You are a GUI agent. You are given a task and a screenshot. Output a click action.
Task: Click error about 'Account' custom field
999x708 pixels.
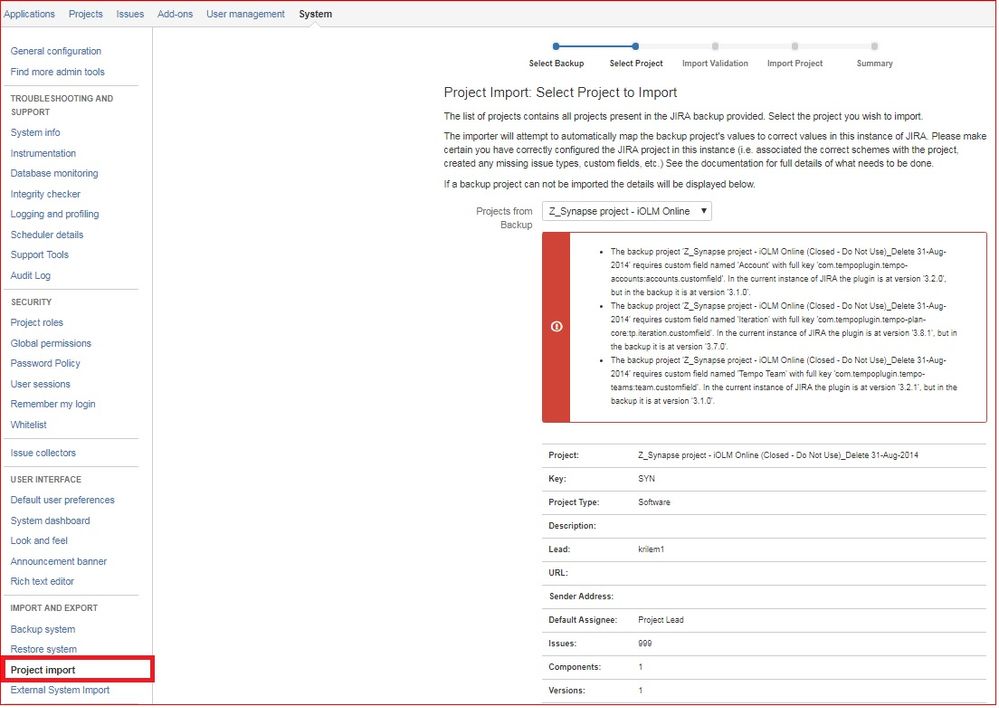[779, 272]
